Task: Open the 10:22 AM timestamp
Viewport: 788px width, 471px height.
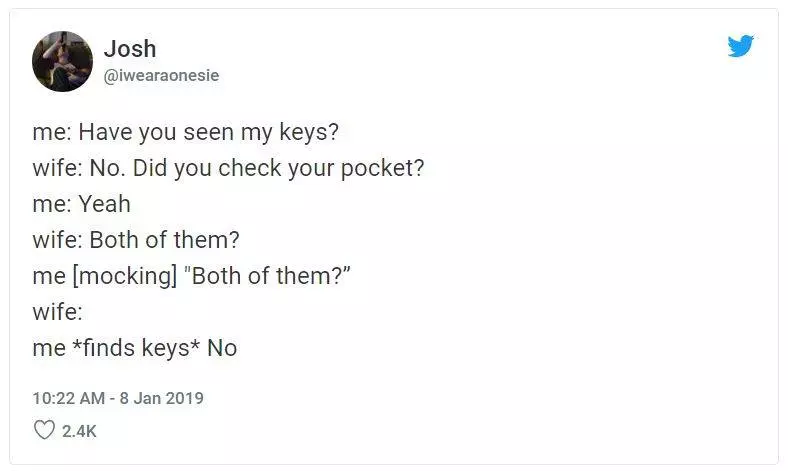Action: [x=68, y=398]
